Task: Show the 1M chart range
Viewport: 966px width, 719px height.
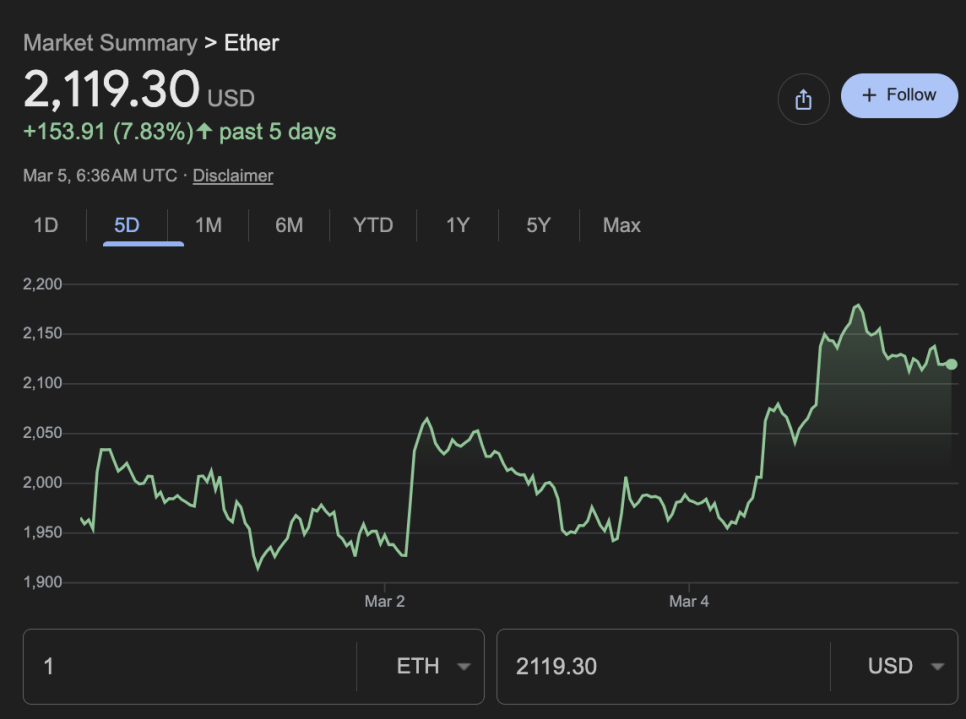Action: click(208, 225)
